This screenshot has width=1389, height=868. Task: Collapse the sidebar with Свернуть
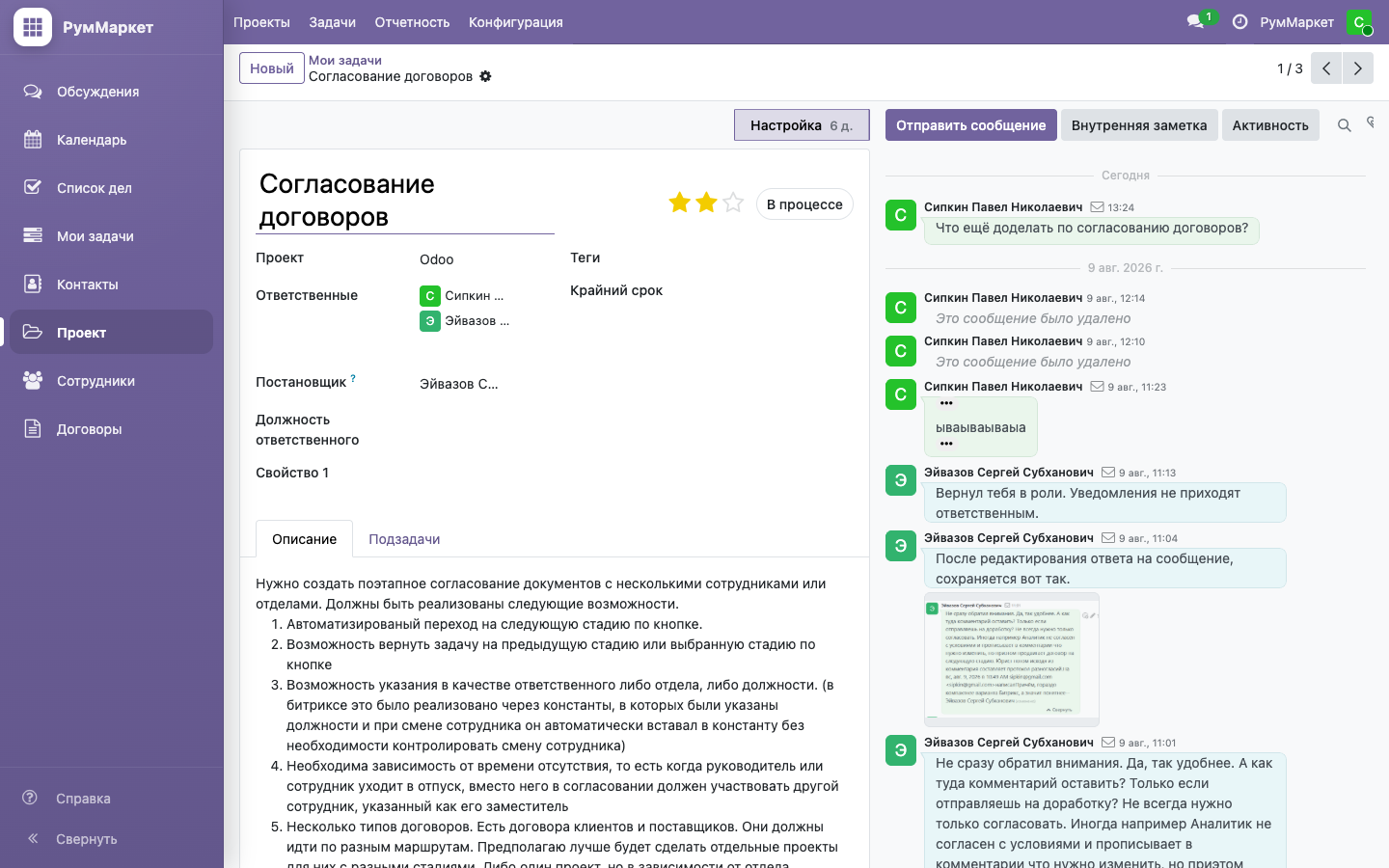tap(112, 839)
